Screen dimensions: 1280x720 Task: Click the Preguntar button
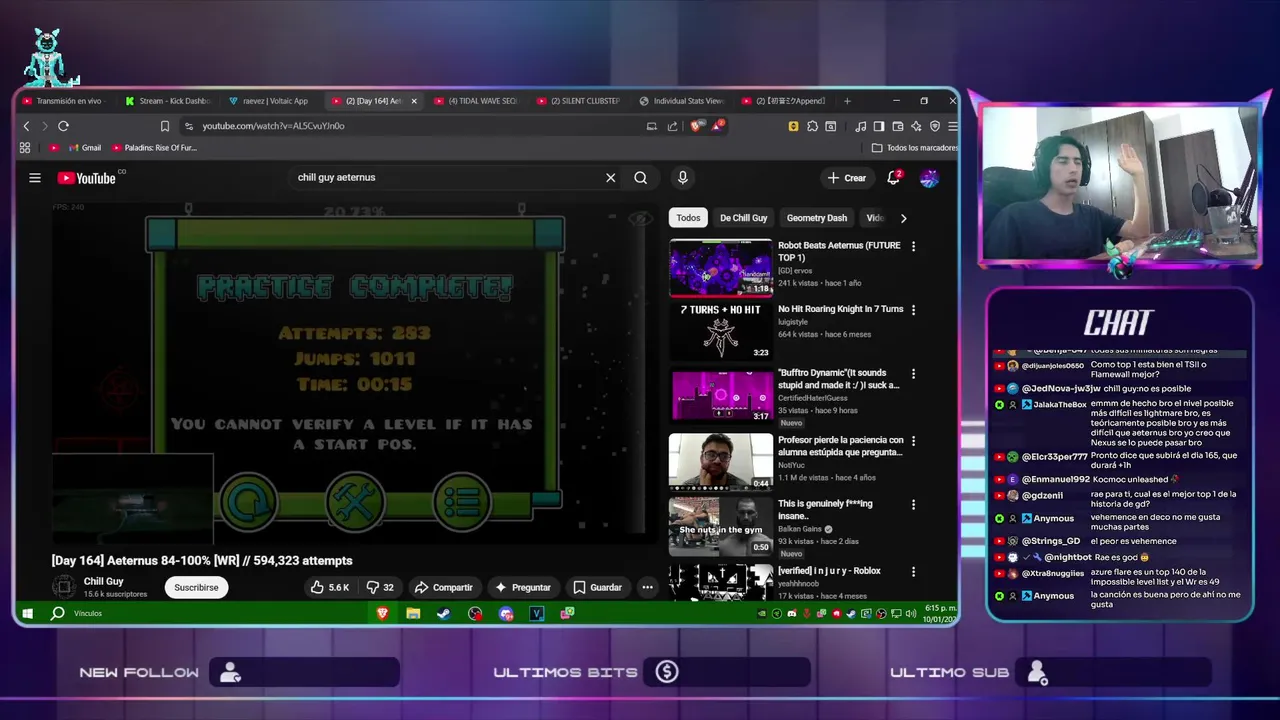[x=521, y=587]
